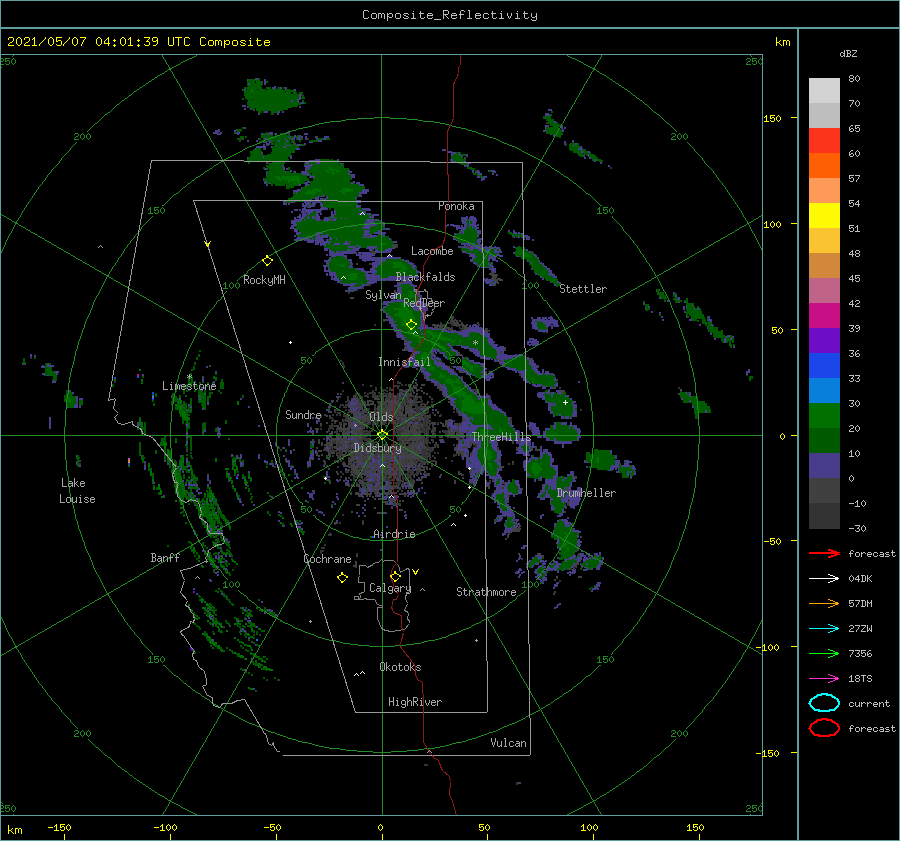Viewport: 900px width, 841px height.
Task: Click the Ponoka label on map
Action: click(x=456, y=206)
